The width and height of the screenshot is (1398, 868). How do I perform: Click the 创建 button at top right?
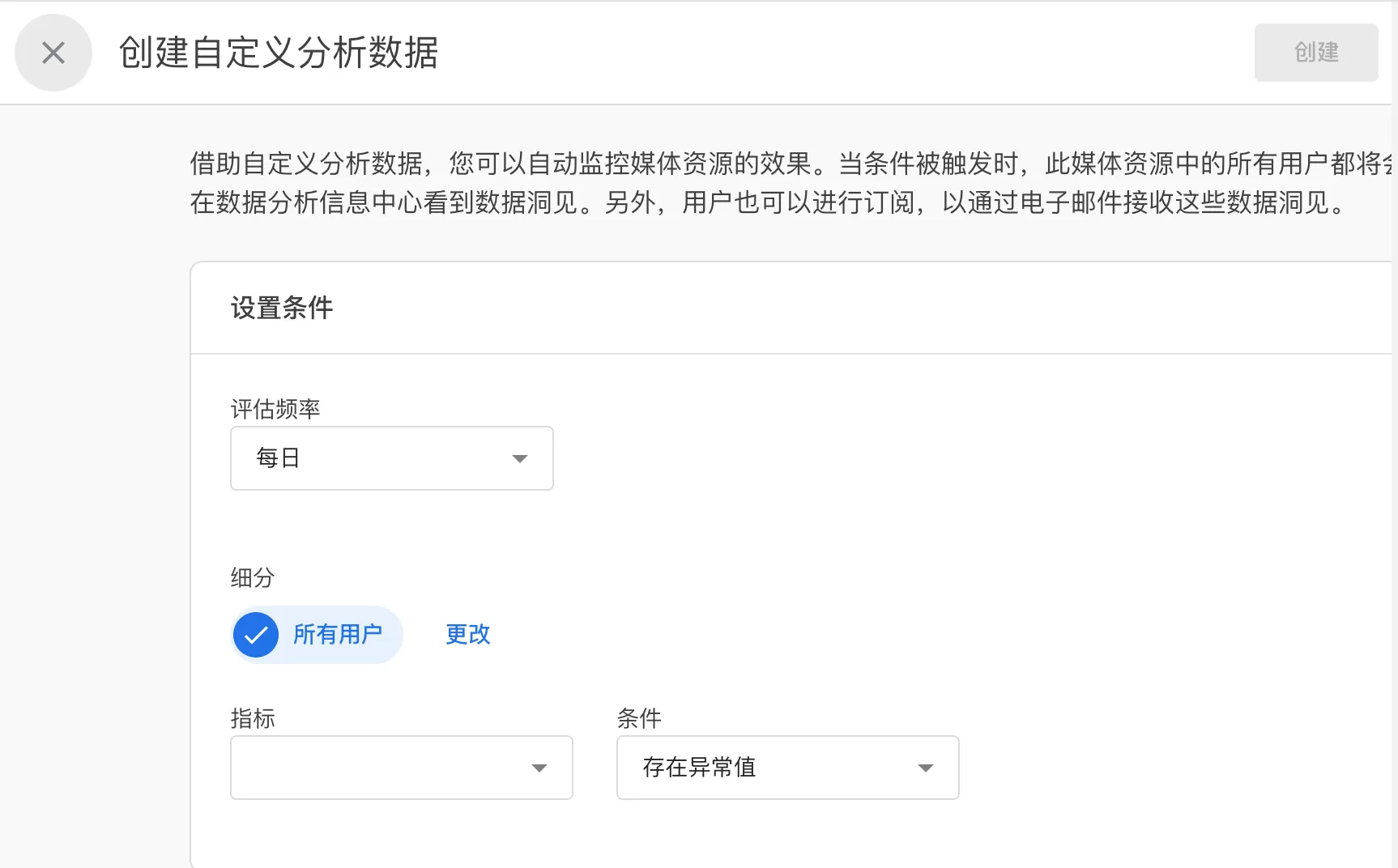[1315, 53]
